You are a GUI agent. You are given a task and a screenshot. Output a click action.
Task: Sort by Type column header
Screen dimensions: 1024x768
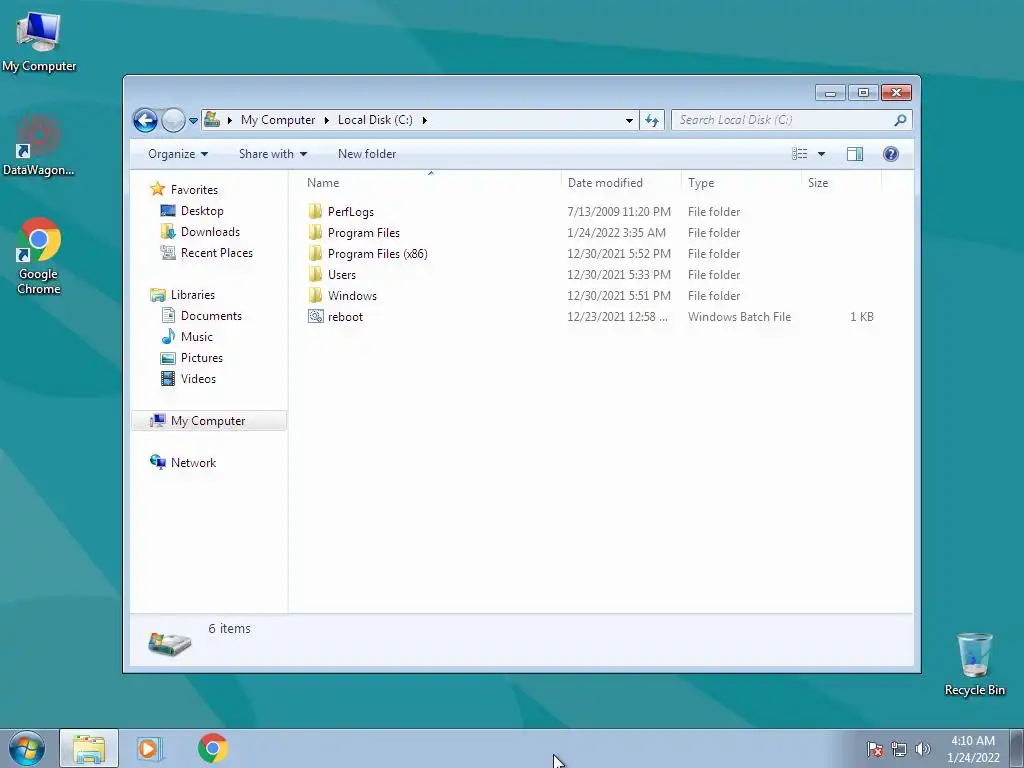pos(741,183)
